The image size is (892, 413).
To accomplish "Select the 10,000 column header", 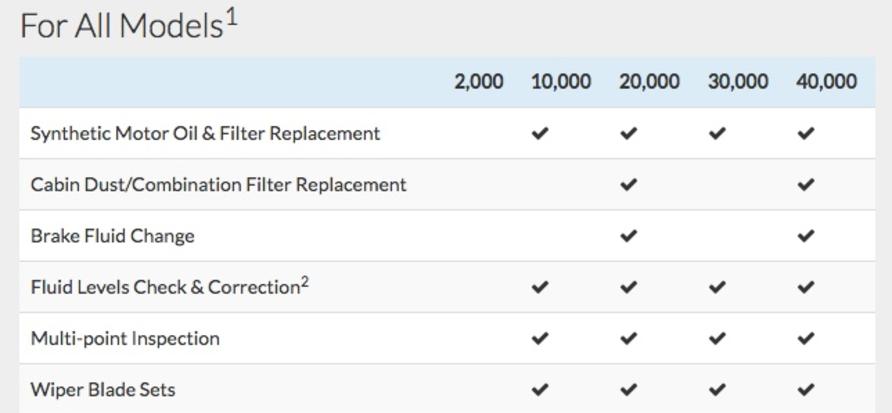I will [x=560, y=82].
